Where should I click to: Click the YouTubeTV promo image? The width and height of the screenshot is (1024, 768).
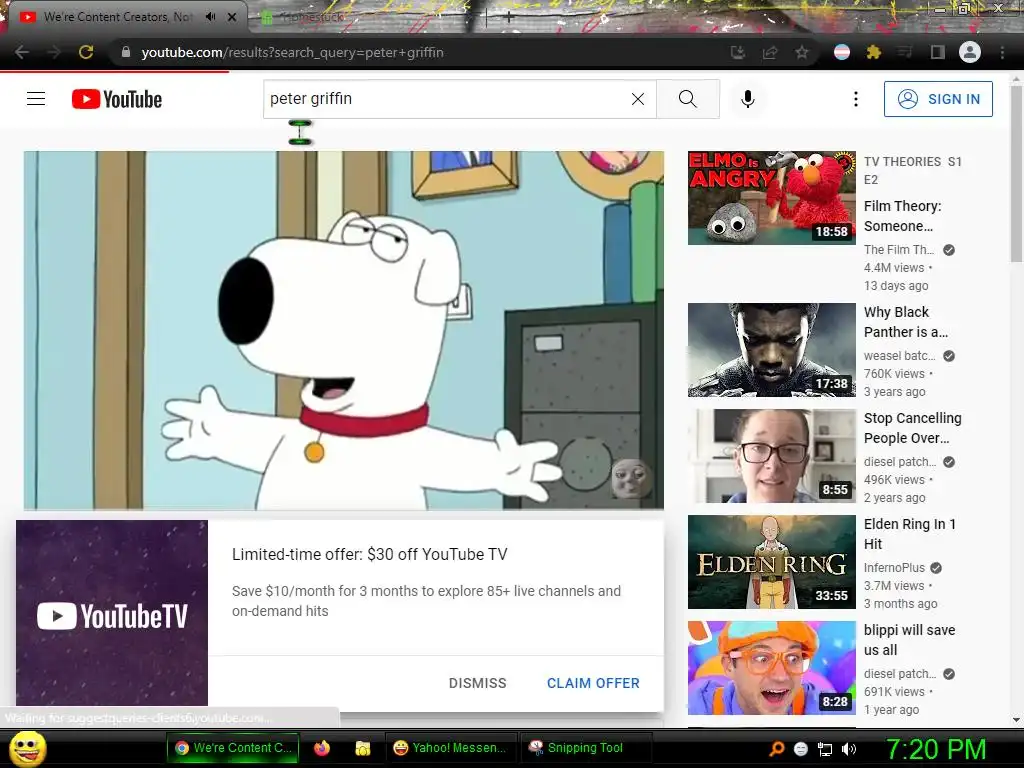click(x=112, y=613)
